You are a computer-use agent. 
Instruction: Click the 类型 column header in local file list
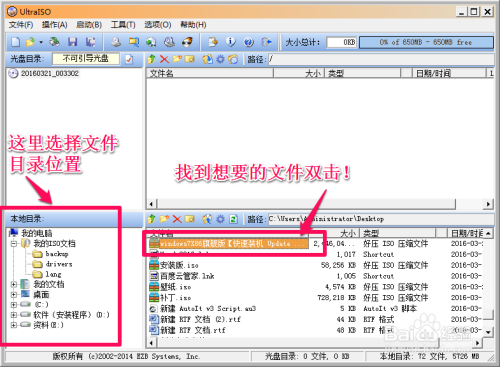[397, 233]
